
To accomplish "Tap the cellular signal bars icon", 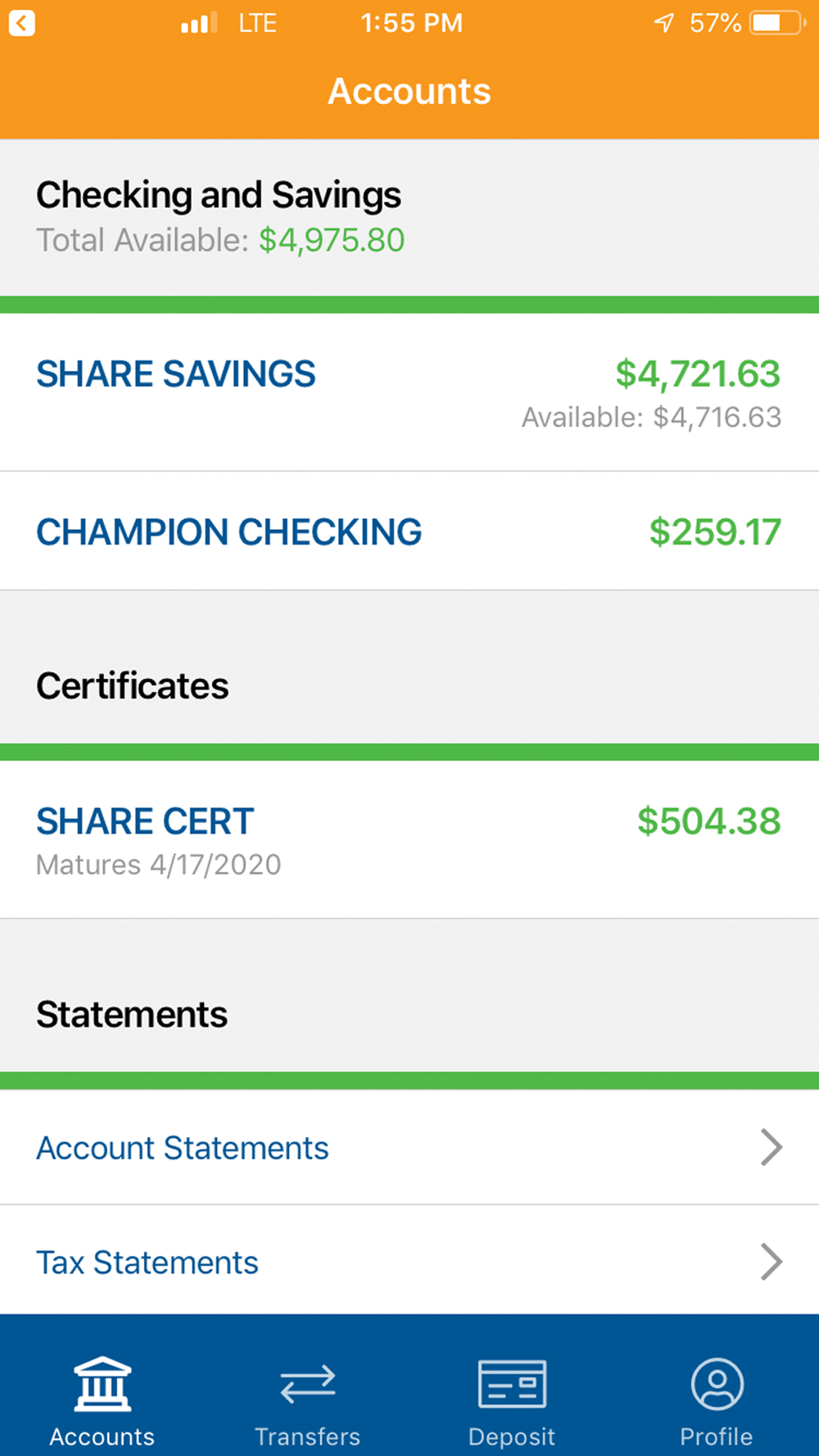I will (x=199, y=23).
